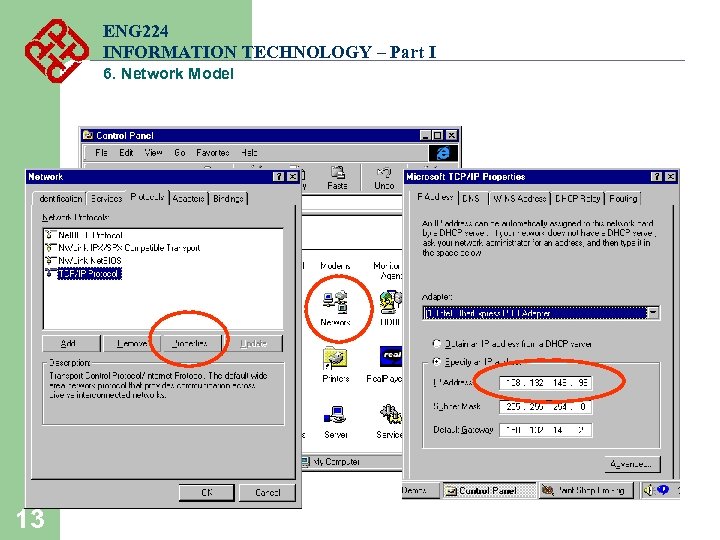
Task: Open the File menu in Control Panel
Action: click(x=101, y=152)
